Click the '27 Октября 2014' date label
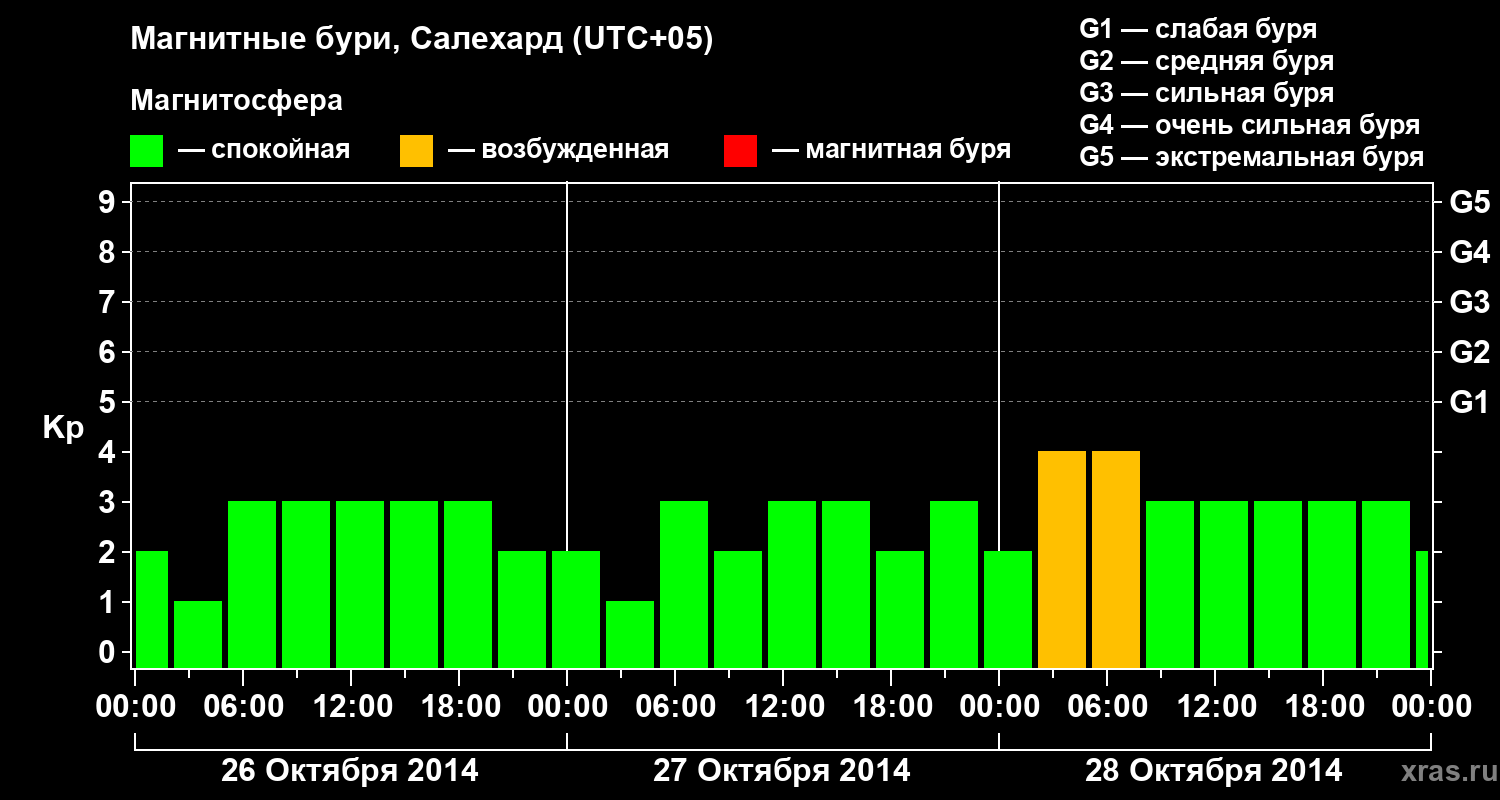Screen dimensions: 1500x800 [782, 771]
